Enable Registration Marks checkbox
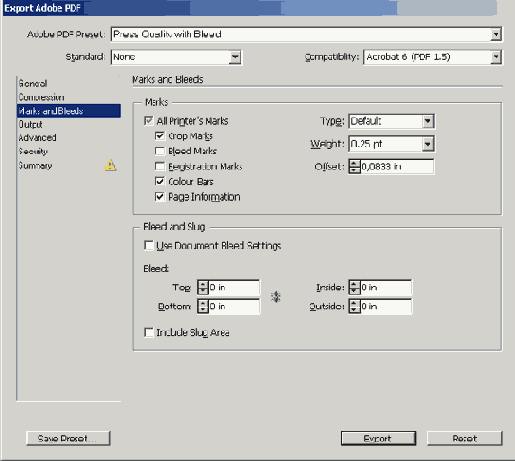The width and height of the screenshot is (515, 461). click(x=160, y=166)
